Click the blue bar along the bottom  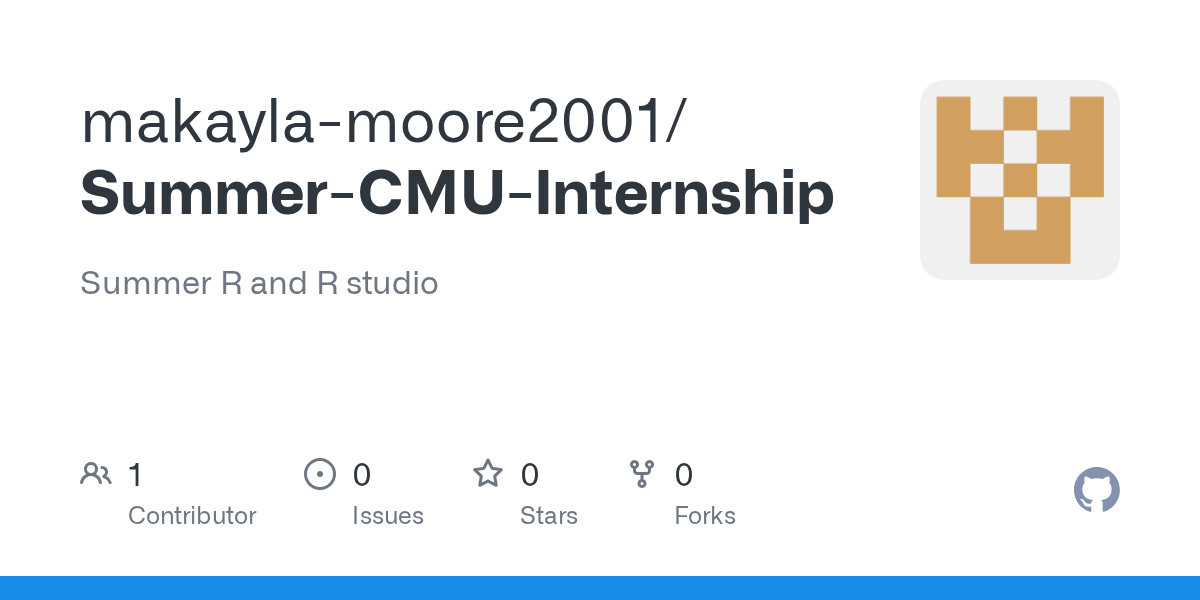[600, 588]
